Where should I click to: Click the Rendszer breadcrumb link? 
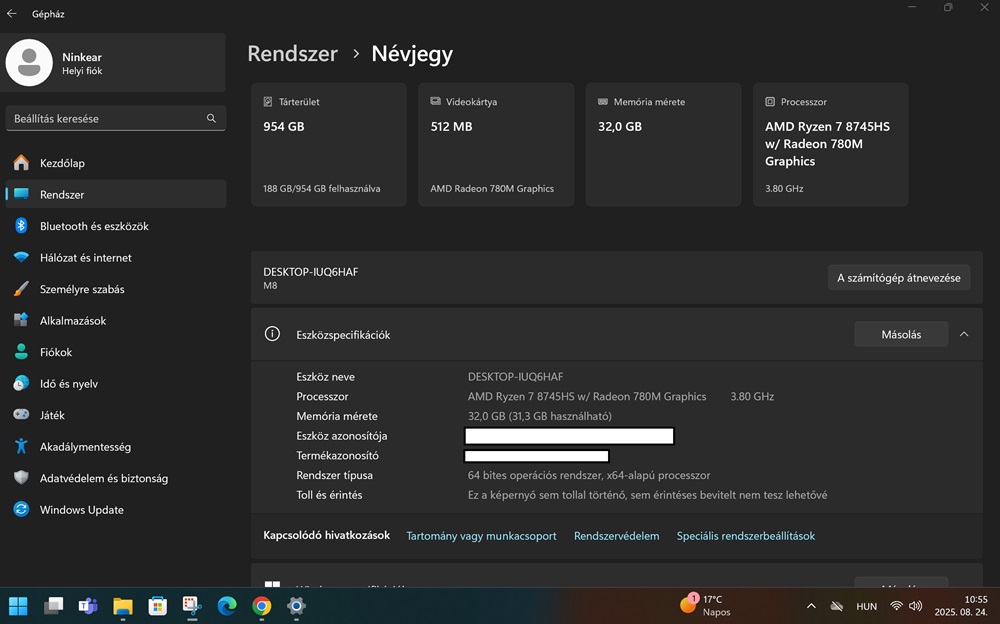coord(292,54)
